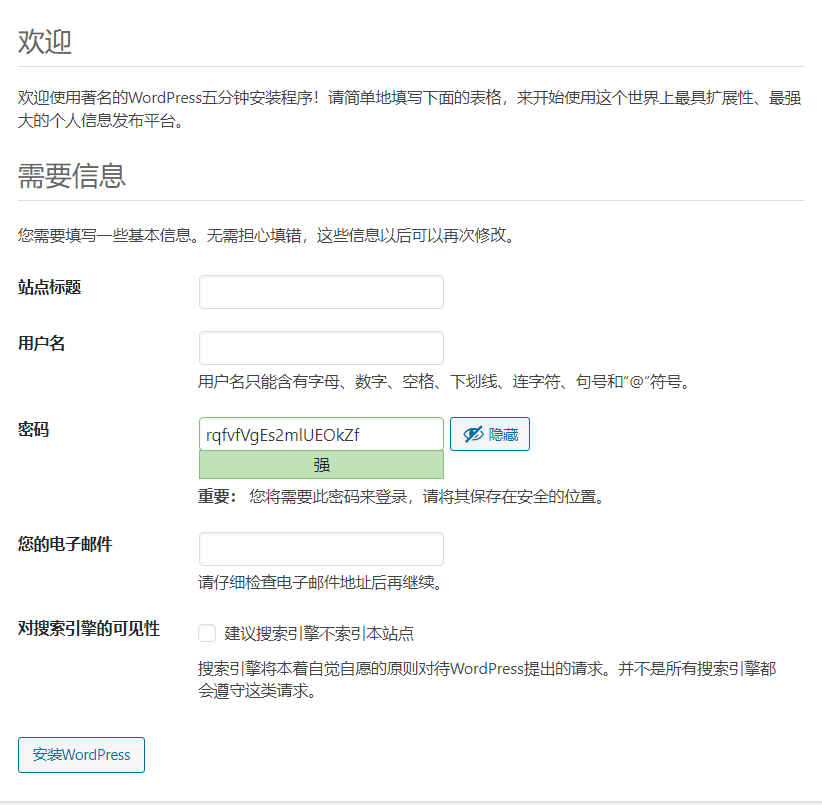Click the 建议搜索引擎不索引本站点 checkbox label text

click(319, 633)
